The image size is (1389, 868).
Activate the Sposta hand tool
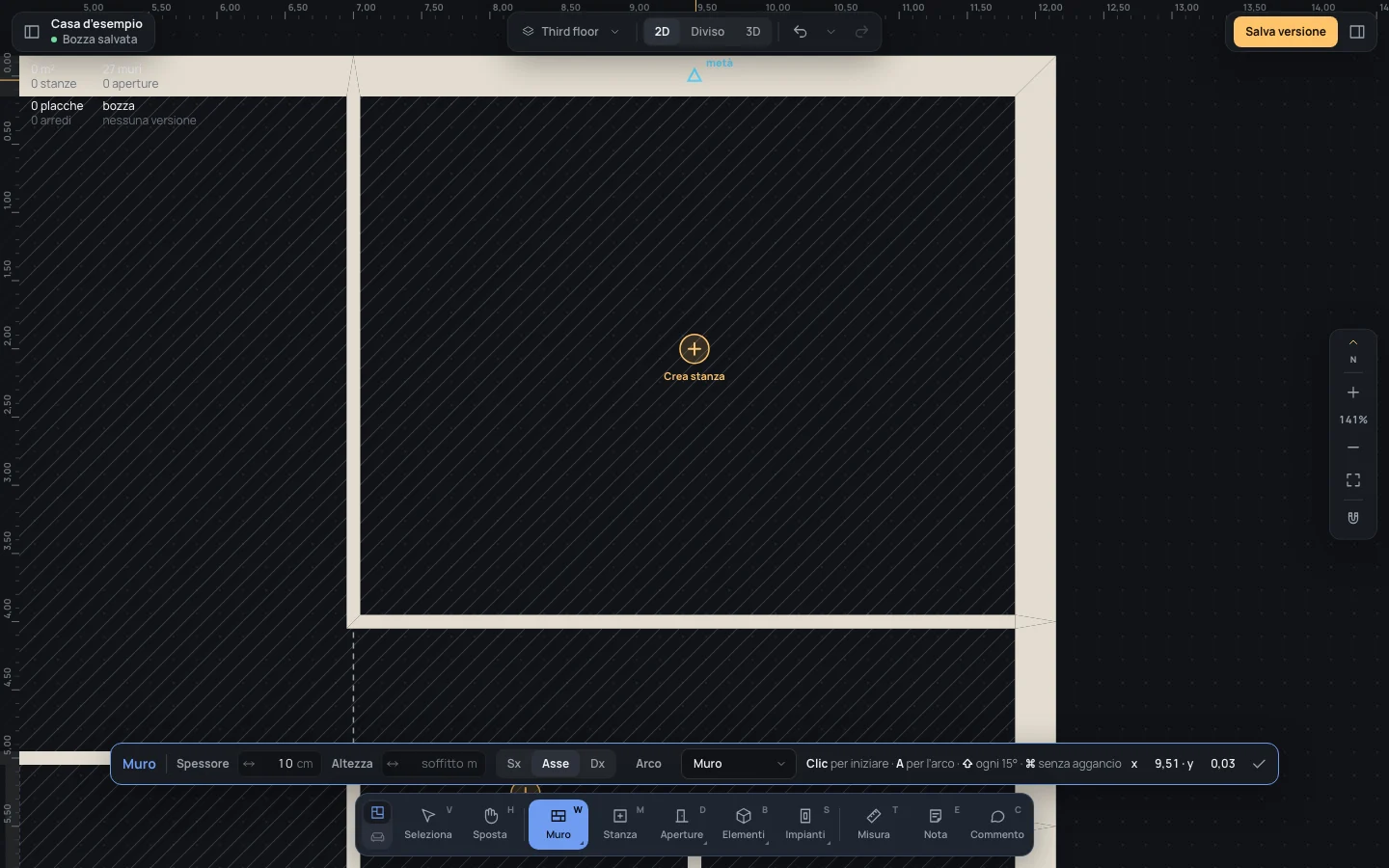490,825
